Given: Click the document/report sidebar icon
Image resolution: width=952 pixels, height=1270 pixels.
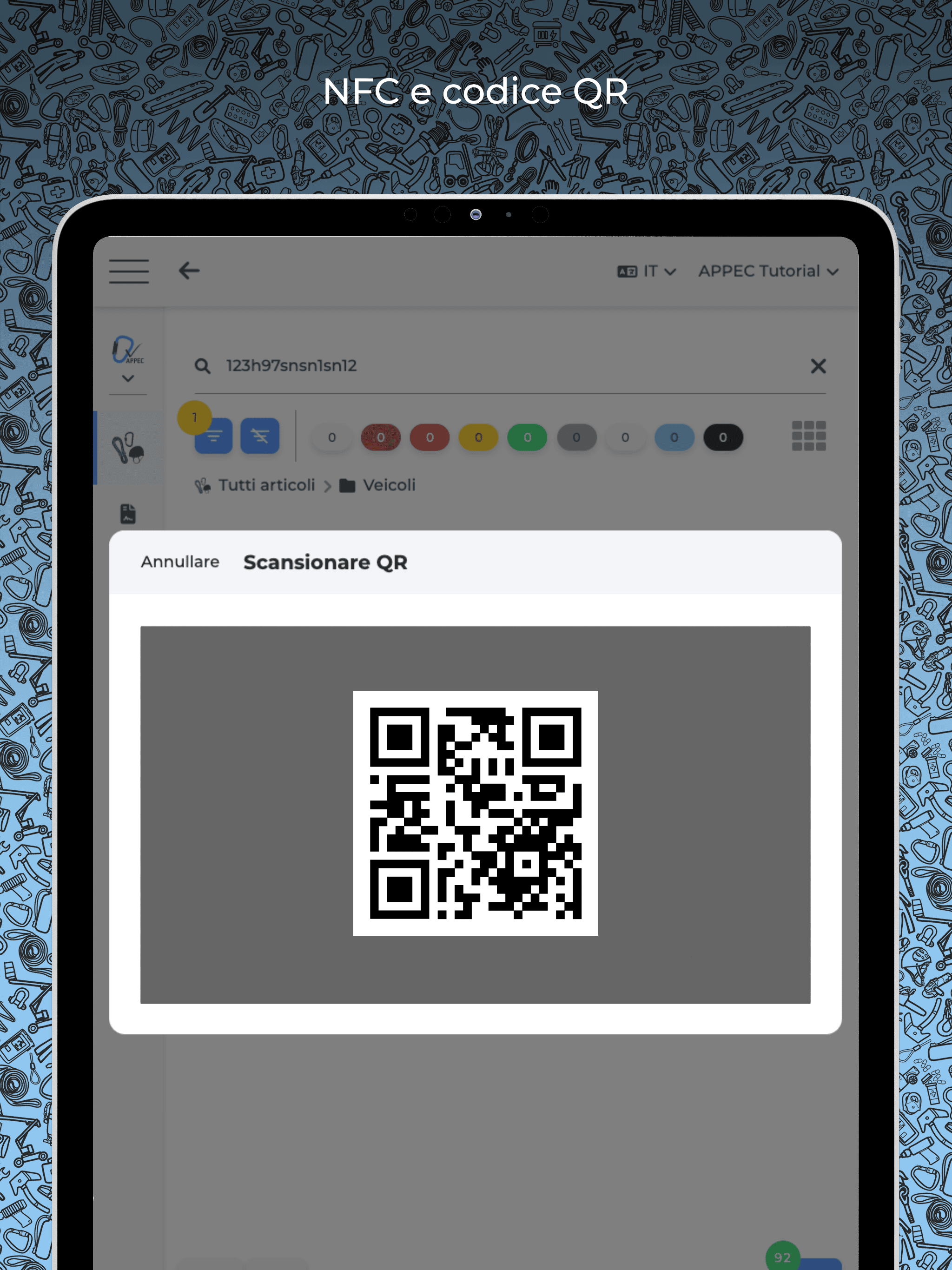Looking at the screenshot, I should [x=128, y=516].
